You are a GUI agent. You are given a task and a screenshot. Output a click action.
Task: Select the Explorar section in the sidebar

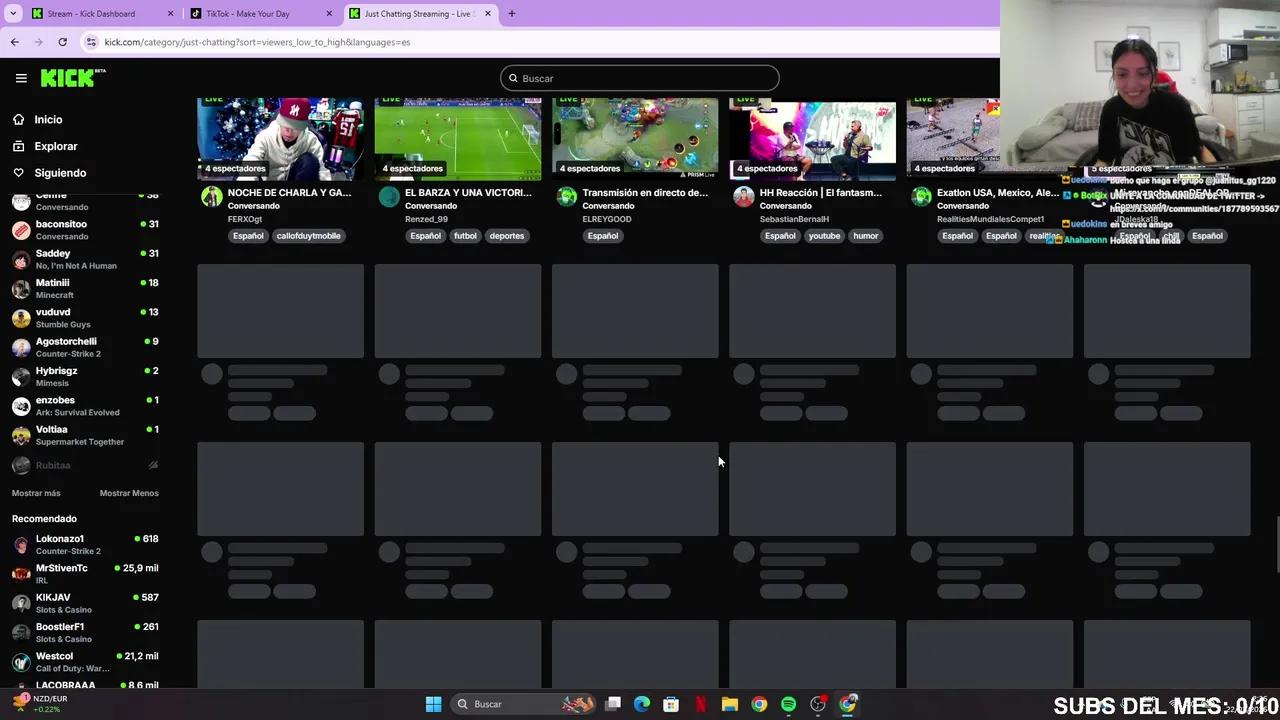(55, 146)
